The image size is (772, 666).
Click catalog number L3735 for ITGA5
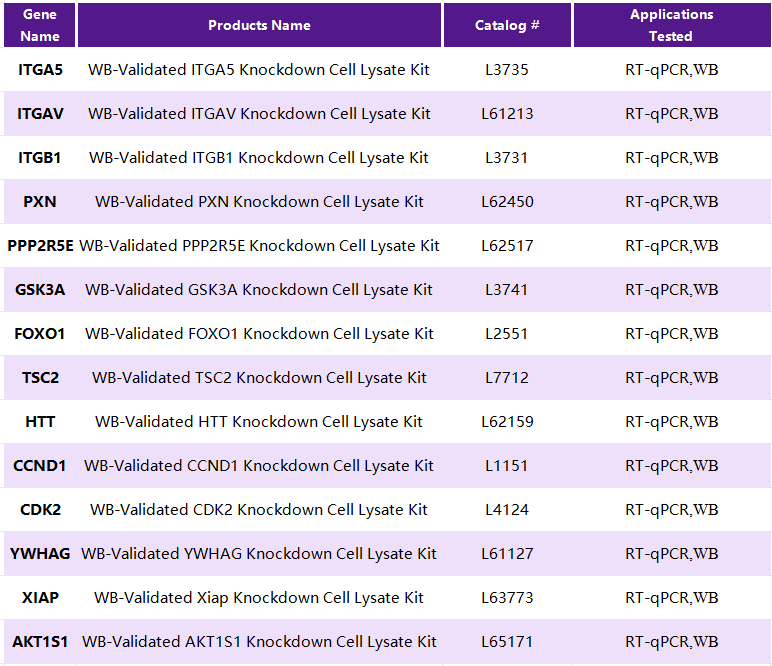coord(507,70)
